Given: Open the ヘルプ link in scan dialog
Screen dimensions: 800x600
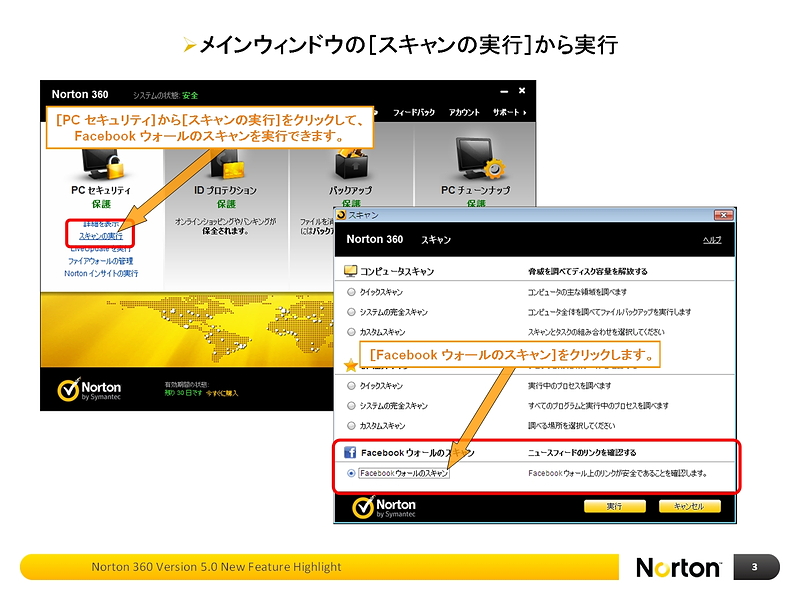Looking at the screenshot, I should click(712, 240).
